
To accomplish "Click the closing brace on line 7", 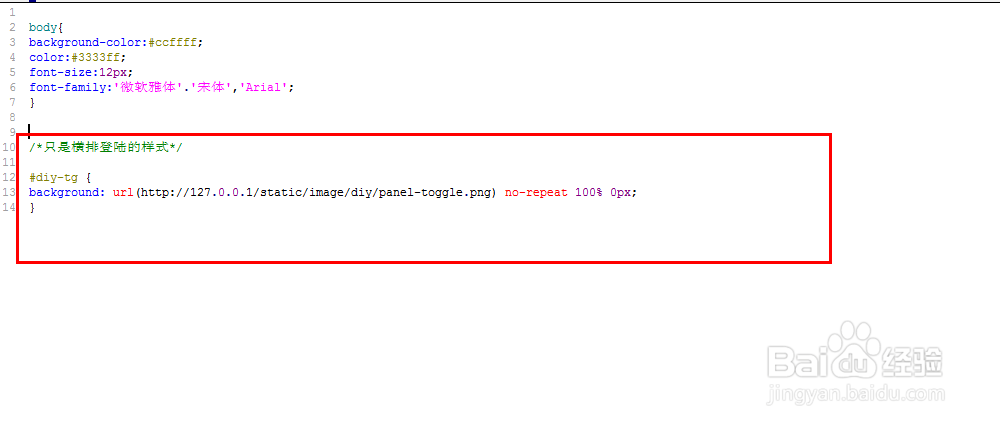I will (32, 102).
